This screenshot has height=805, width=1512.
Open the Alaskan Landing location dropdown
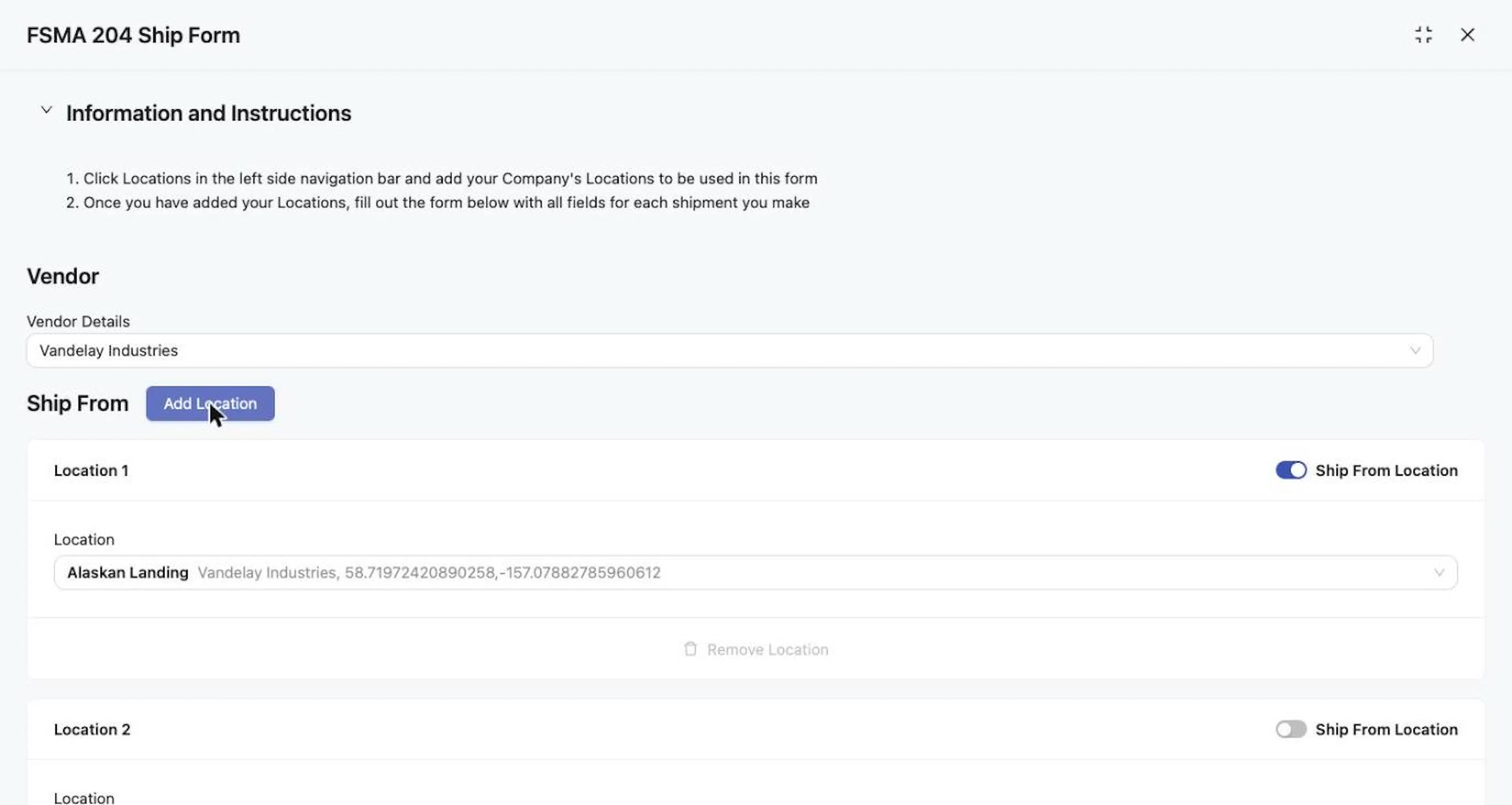click(x=756, y=573)
